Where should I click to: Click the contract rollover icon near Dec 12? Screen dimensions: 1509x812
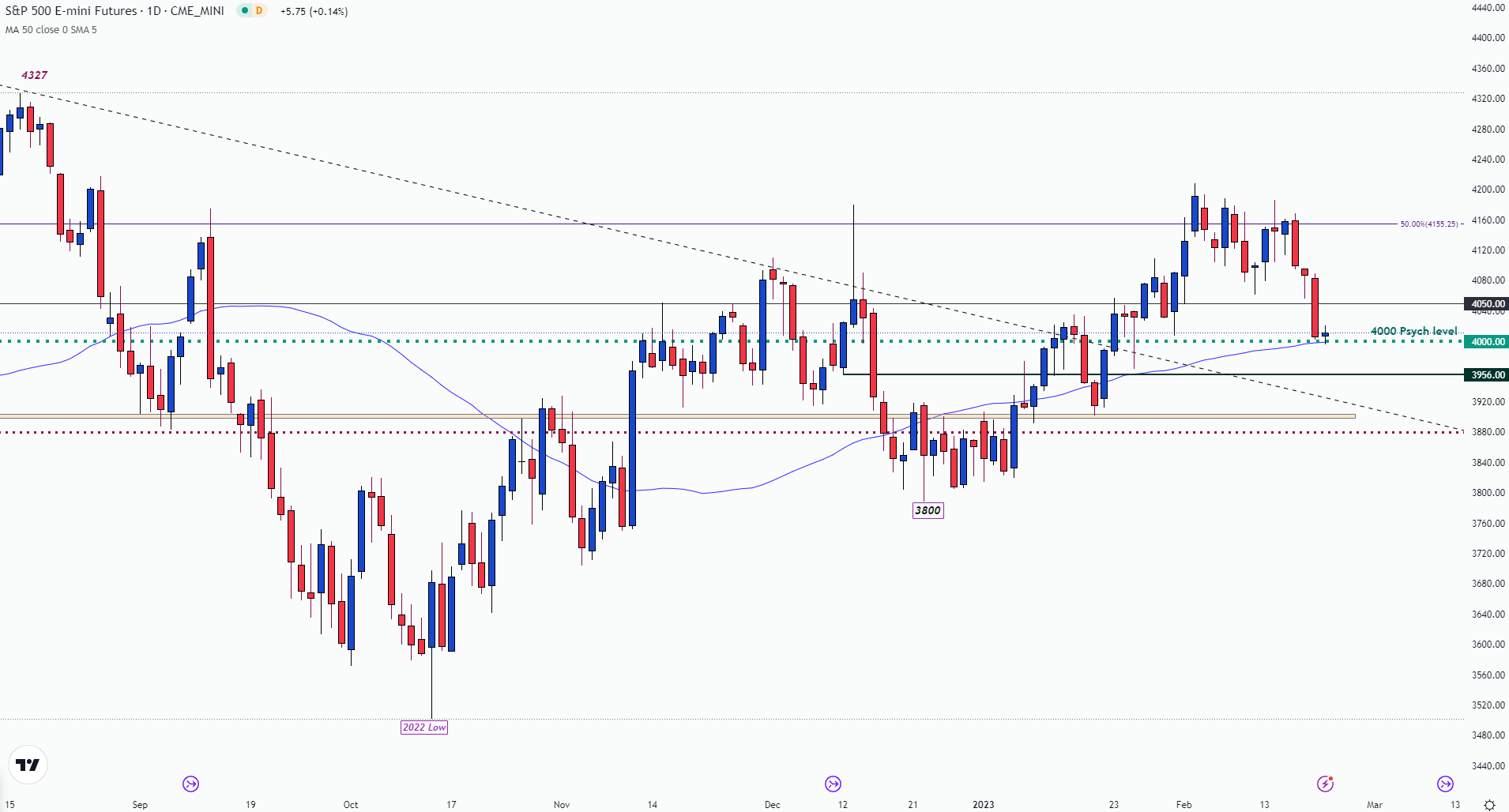coord(833,784)
